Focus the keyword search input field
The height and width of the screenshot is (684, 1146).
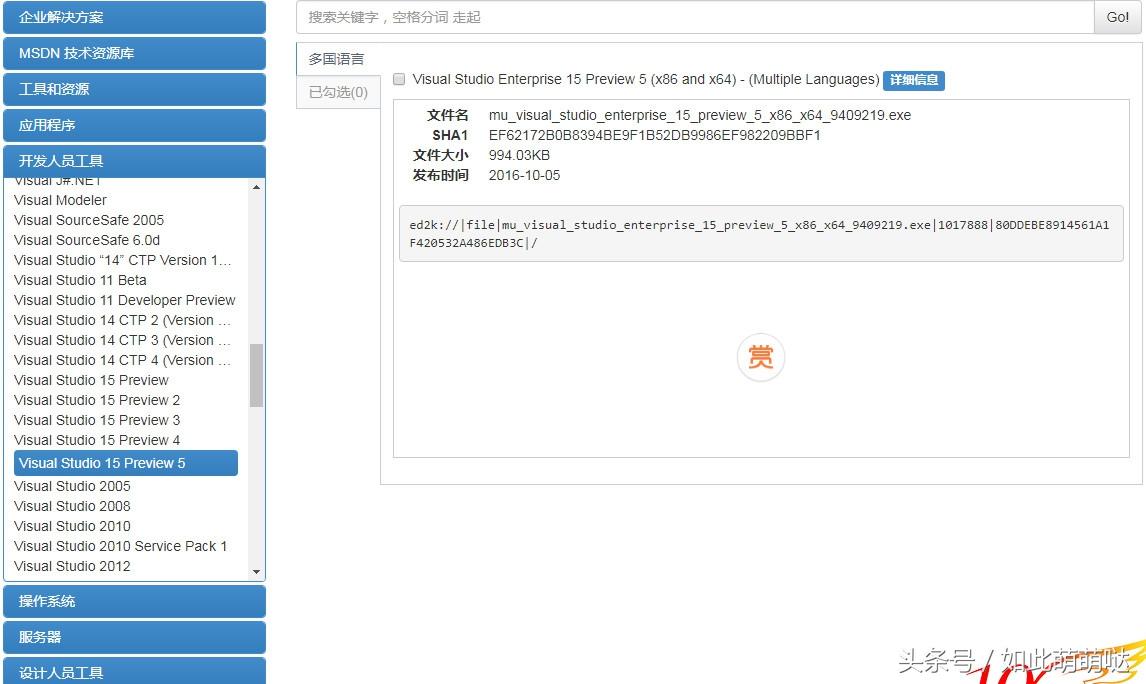point(695,17)
